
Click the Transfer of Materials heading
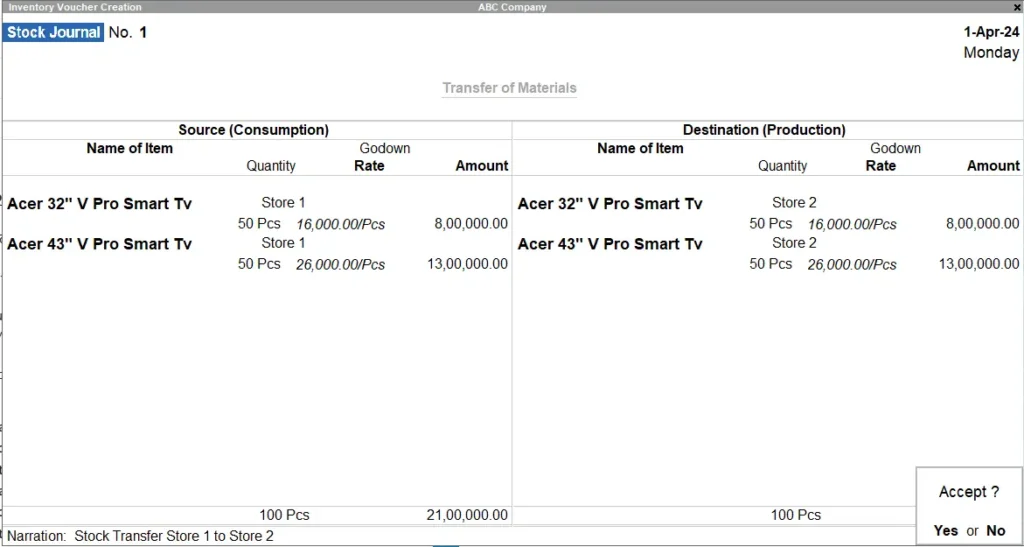click(509, 88)
